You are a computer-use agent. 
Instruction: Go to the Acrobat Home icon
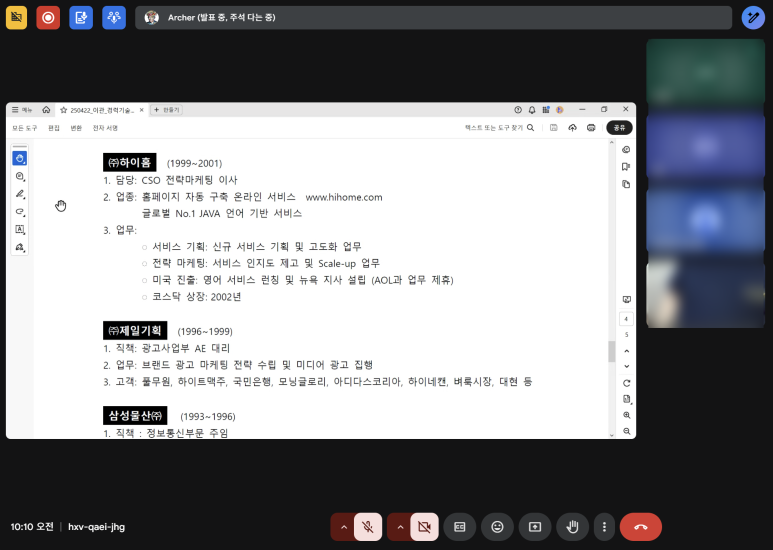coord(46,110)
